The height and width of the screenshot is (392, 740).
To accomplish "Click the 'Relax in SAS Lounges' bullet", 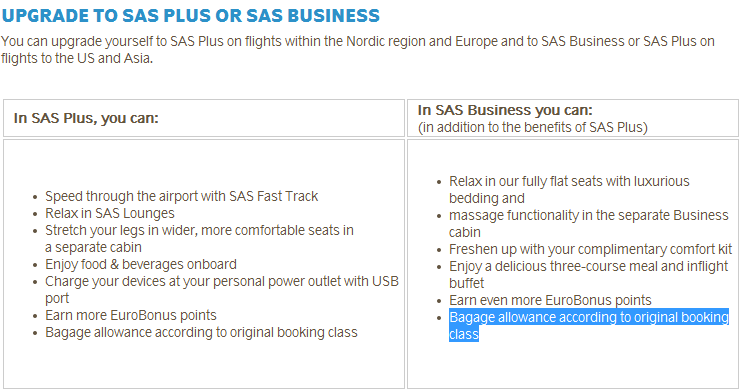I will coord(109,213).
